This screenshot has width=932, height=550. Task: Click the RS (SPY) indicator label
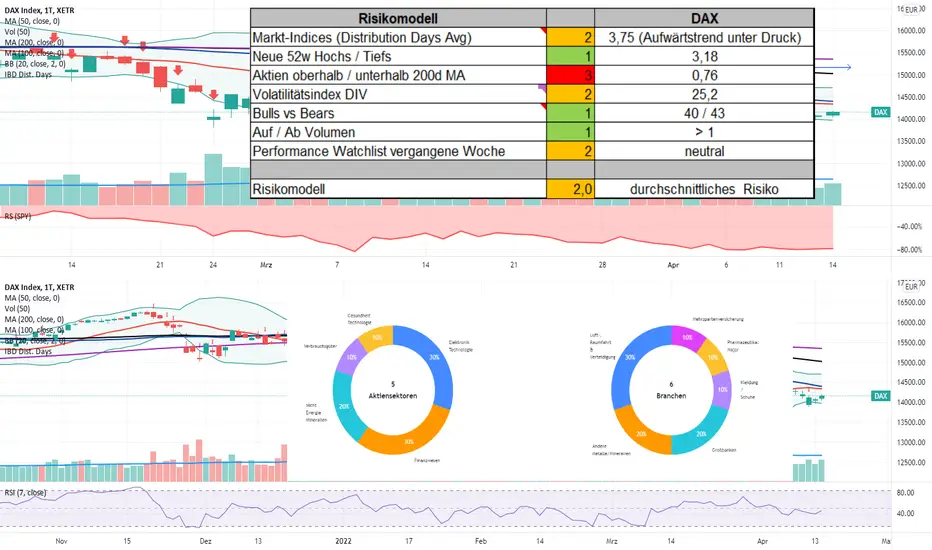pos(18,216)
